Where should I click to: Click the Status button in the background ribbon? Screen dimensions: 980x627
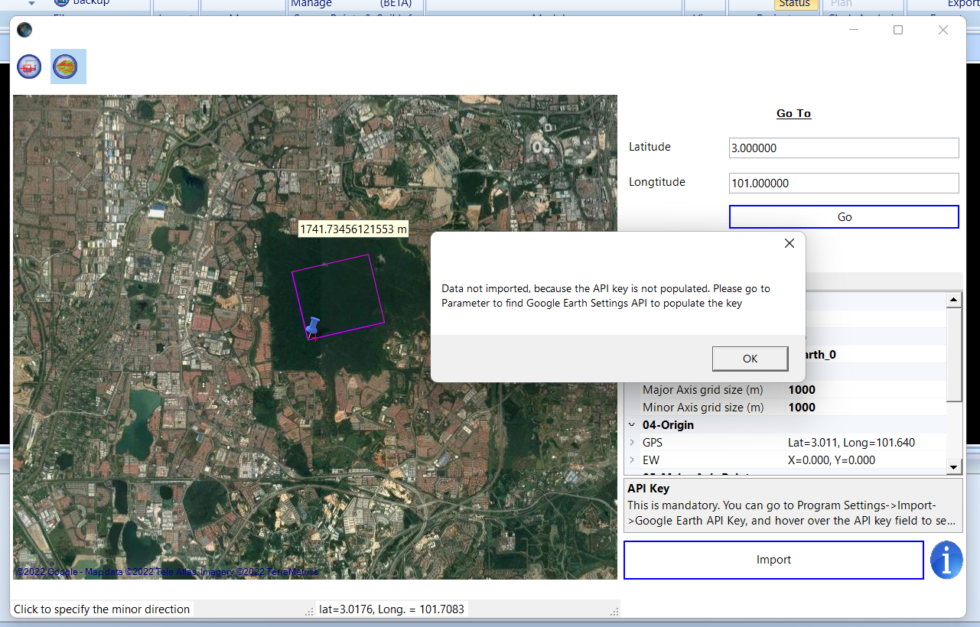[795, 4]
